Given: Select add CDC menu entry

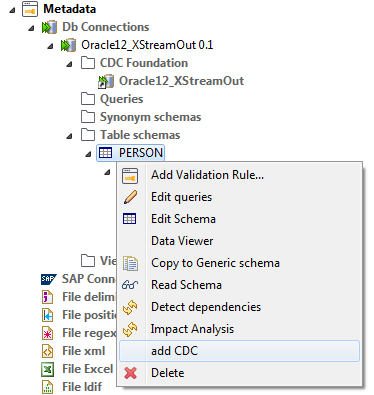Looking at the screenshot, I should coord(239,351).
